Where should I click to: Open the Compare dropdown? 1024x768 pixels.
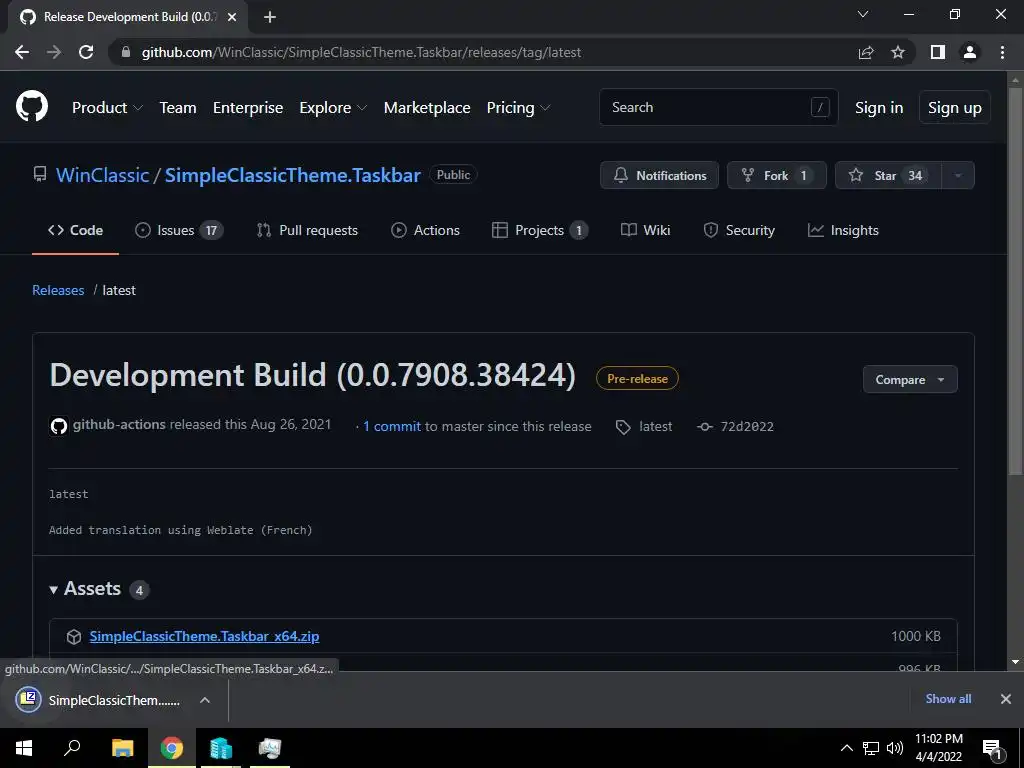click(x=910, y=379)
